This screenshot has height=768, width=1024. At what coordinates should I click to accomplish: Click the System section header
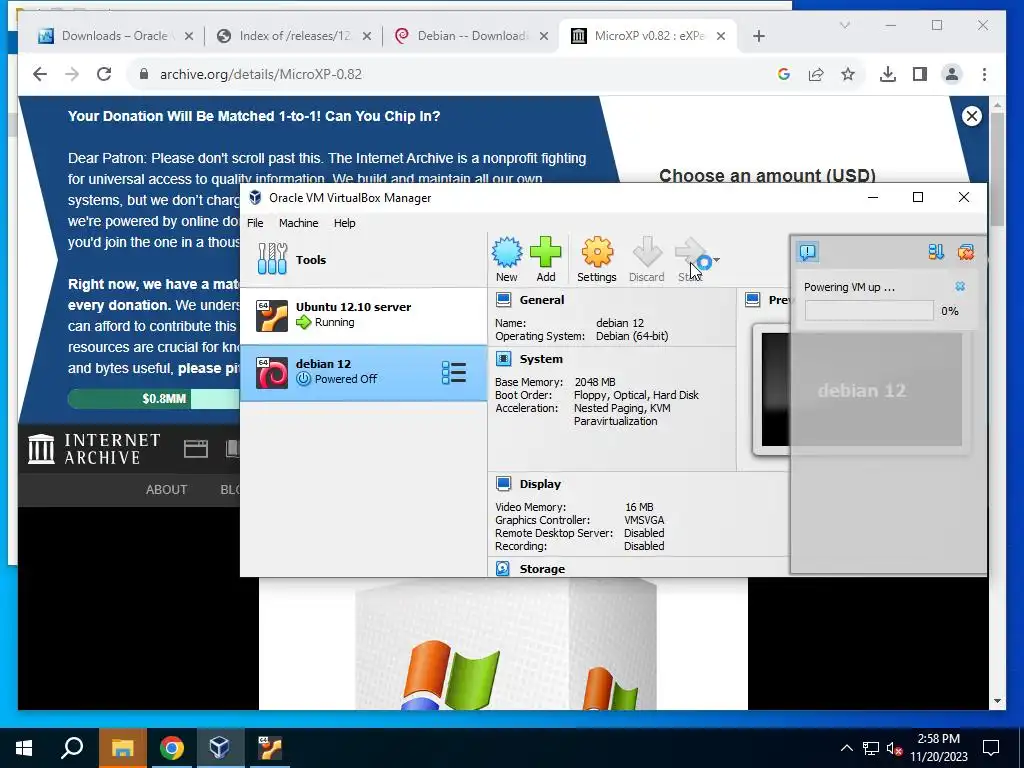coord(541,359)
